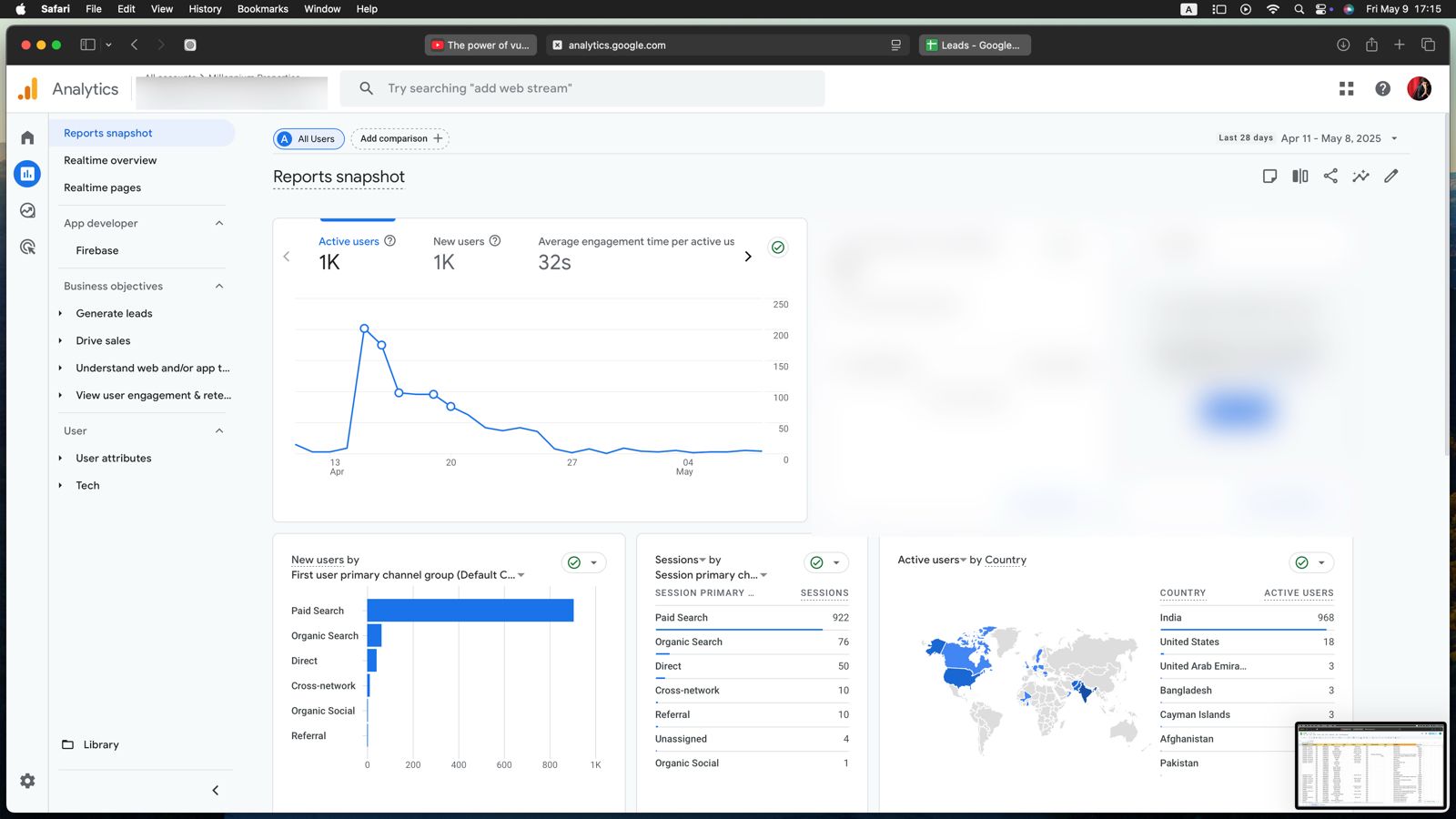This screenshot has height=819, width=1456.
Task: Switch to the Leads Google Sheets tab
Action: [x=975, y=45]
